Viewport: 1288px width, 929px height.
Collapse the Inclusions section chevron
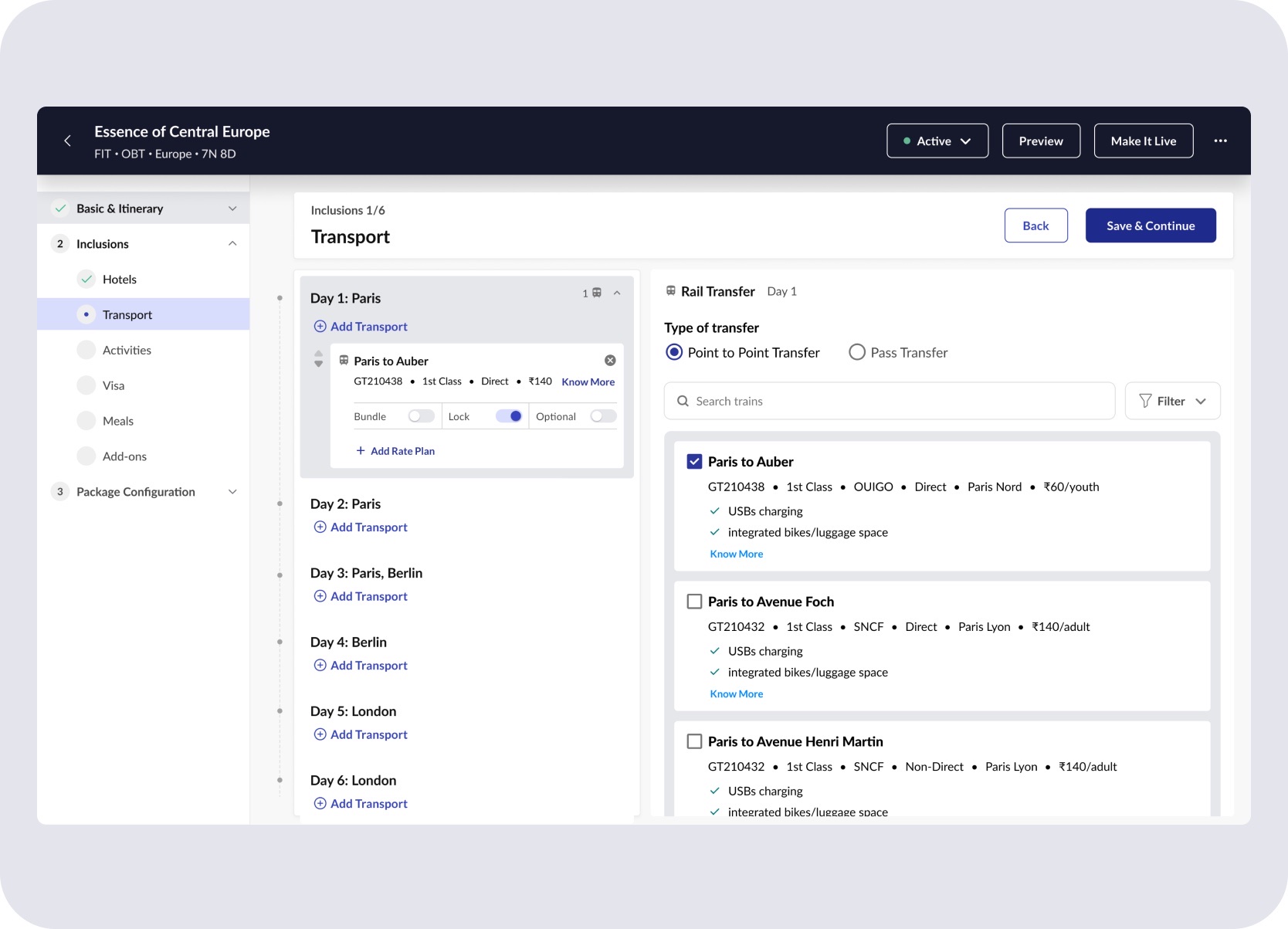click(x=232, y=244)
